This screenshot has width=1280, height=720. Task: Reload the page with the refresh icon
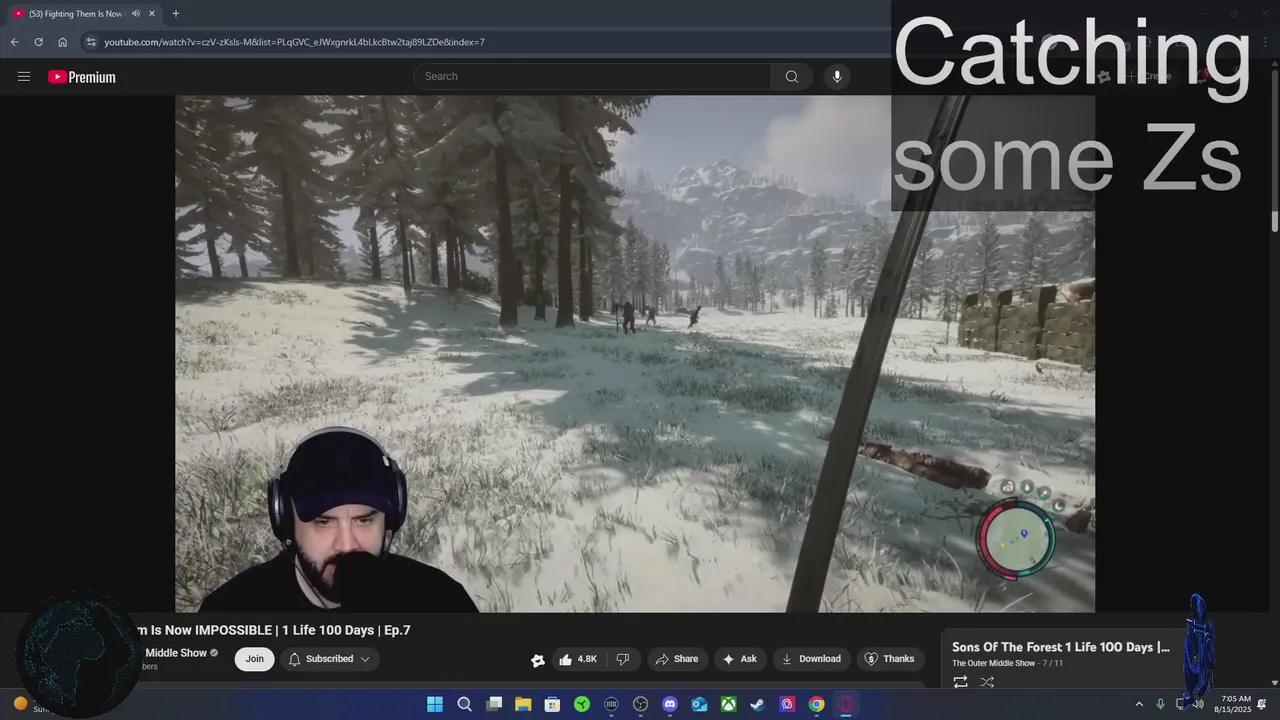click(x=38, y=42)
